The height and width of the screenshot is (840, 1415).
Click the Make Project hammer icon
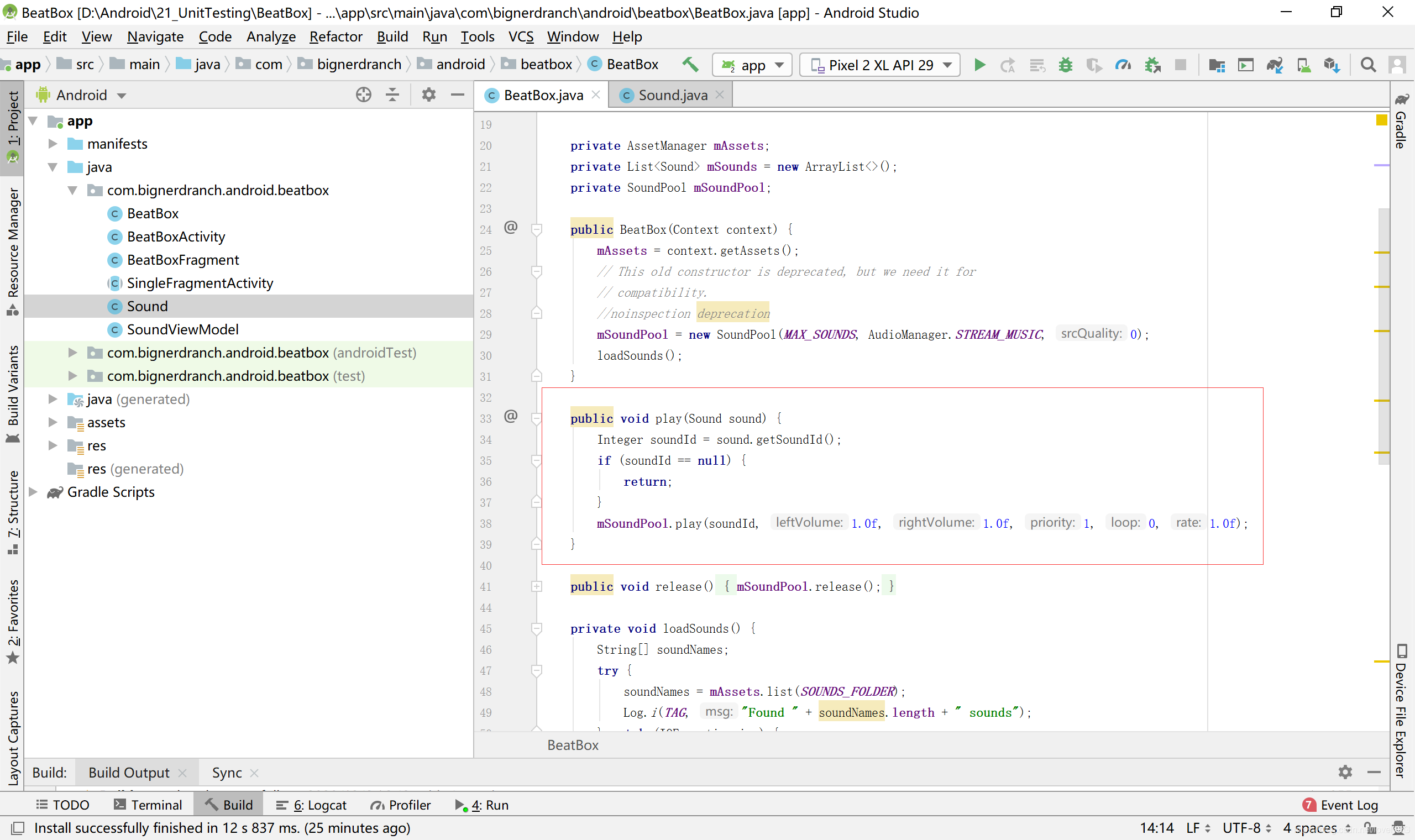[689, 65]
